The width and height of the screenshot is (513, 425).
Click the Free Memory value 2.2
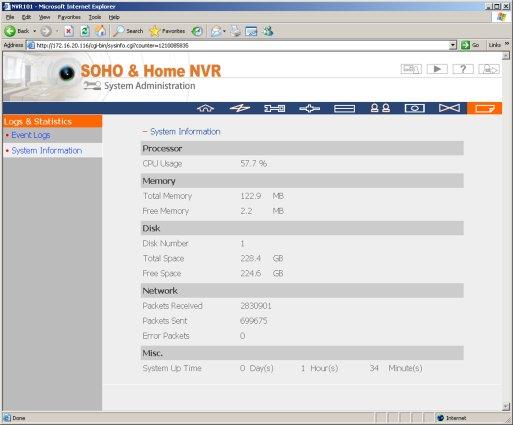(x=246, y=211)
